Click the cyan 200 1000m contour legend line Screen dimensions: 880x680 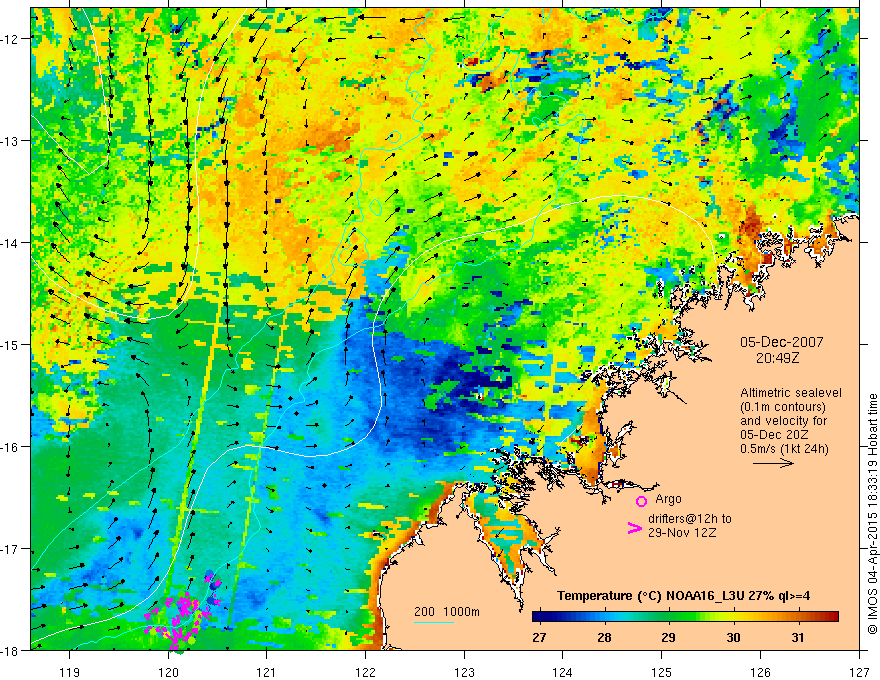pos(434,622)
